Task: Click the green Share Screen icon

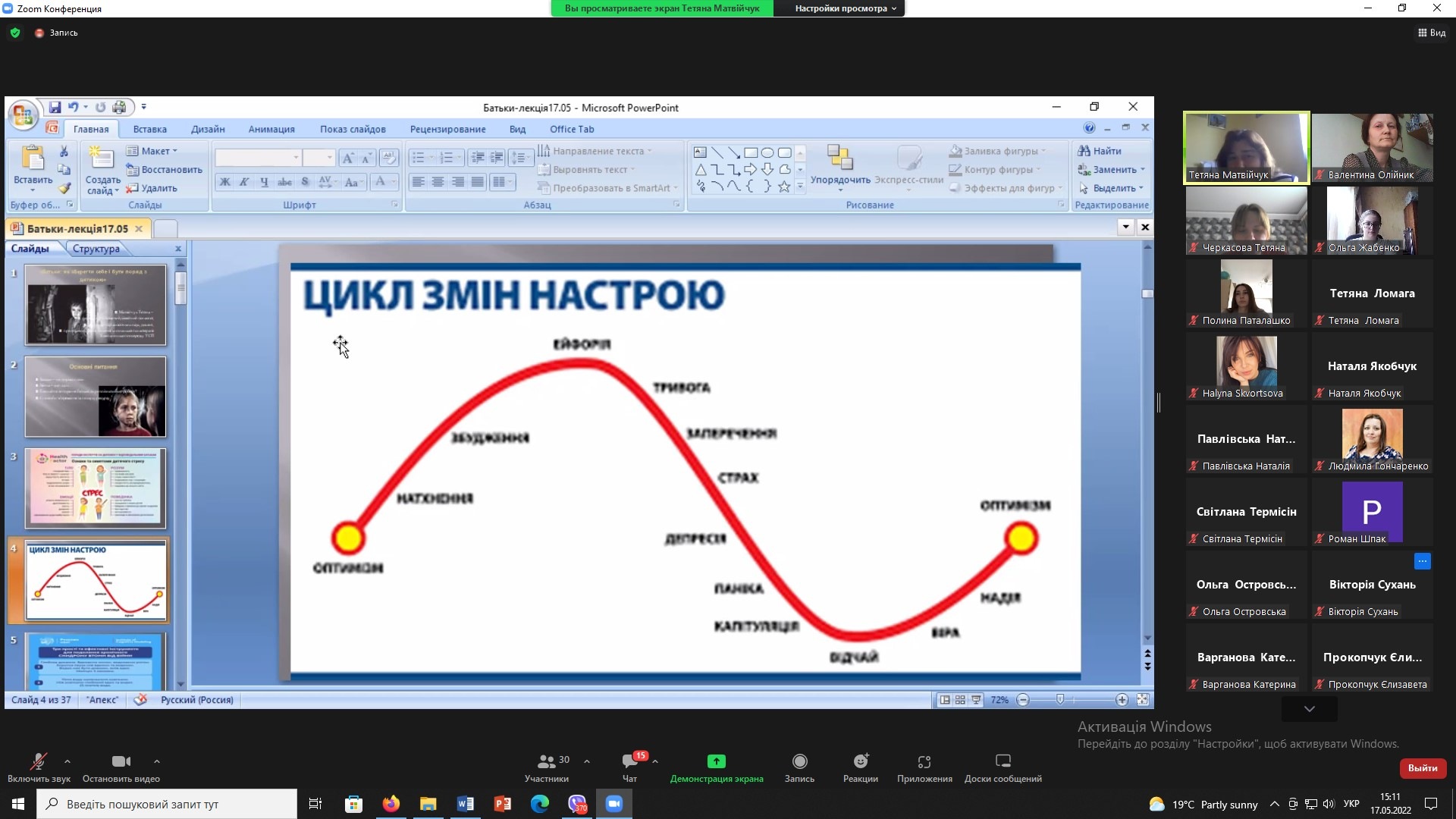Action: click(716, 761)
